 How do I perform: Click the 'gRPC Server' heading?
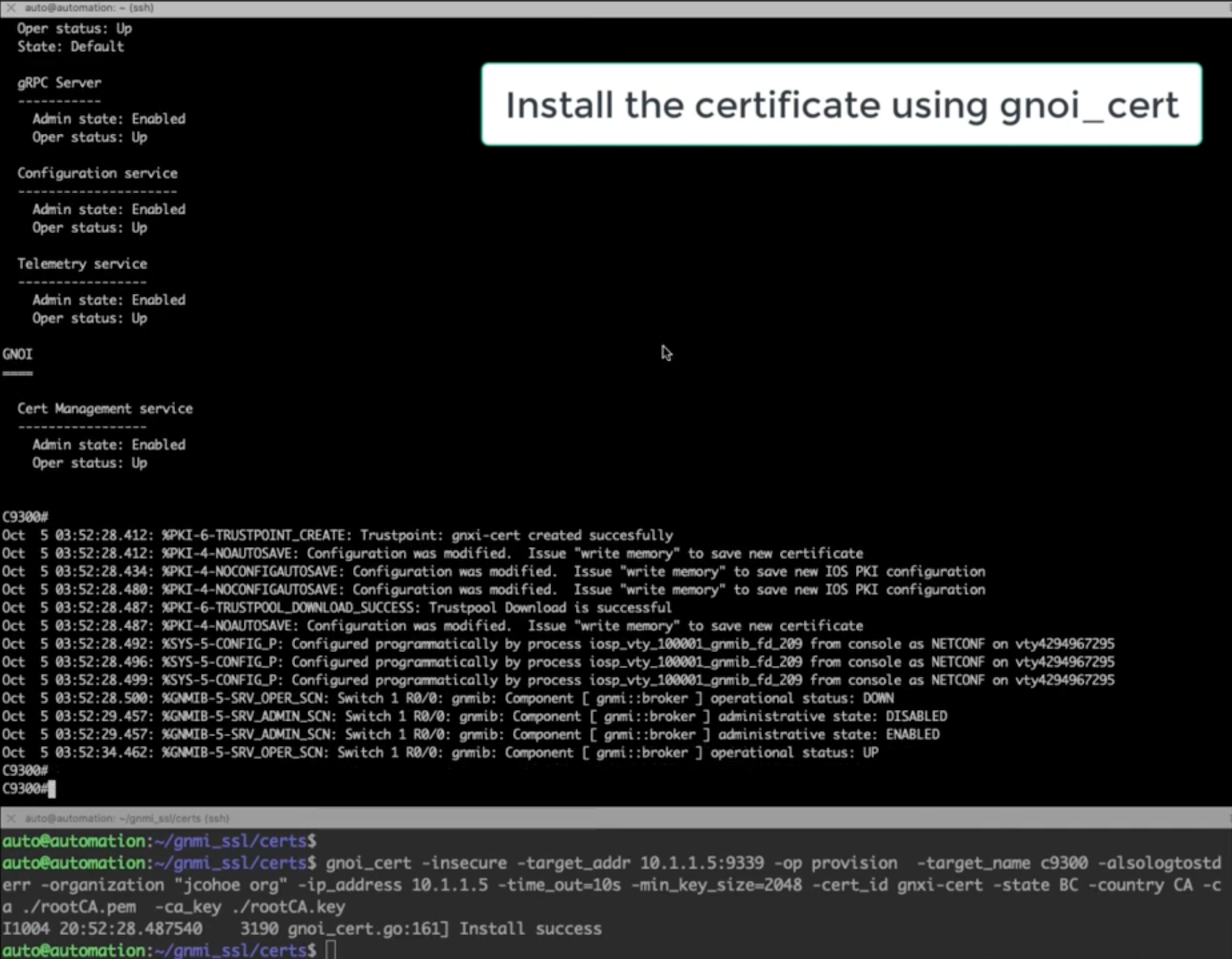click(59, 83)
